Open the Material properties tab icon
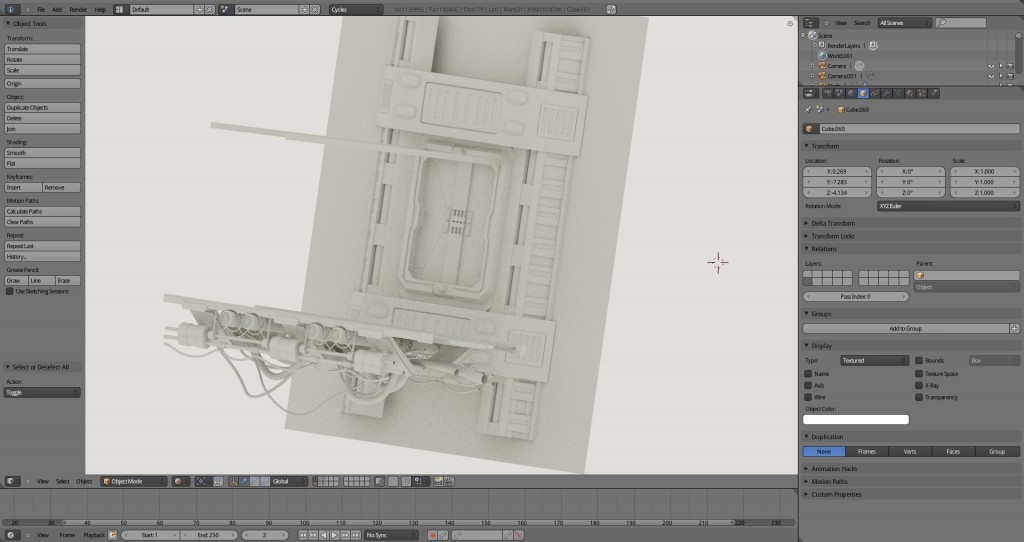Screen dimensions: 1024x542 pos(911,93)
